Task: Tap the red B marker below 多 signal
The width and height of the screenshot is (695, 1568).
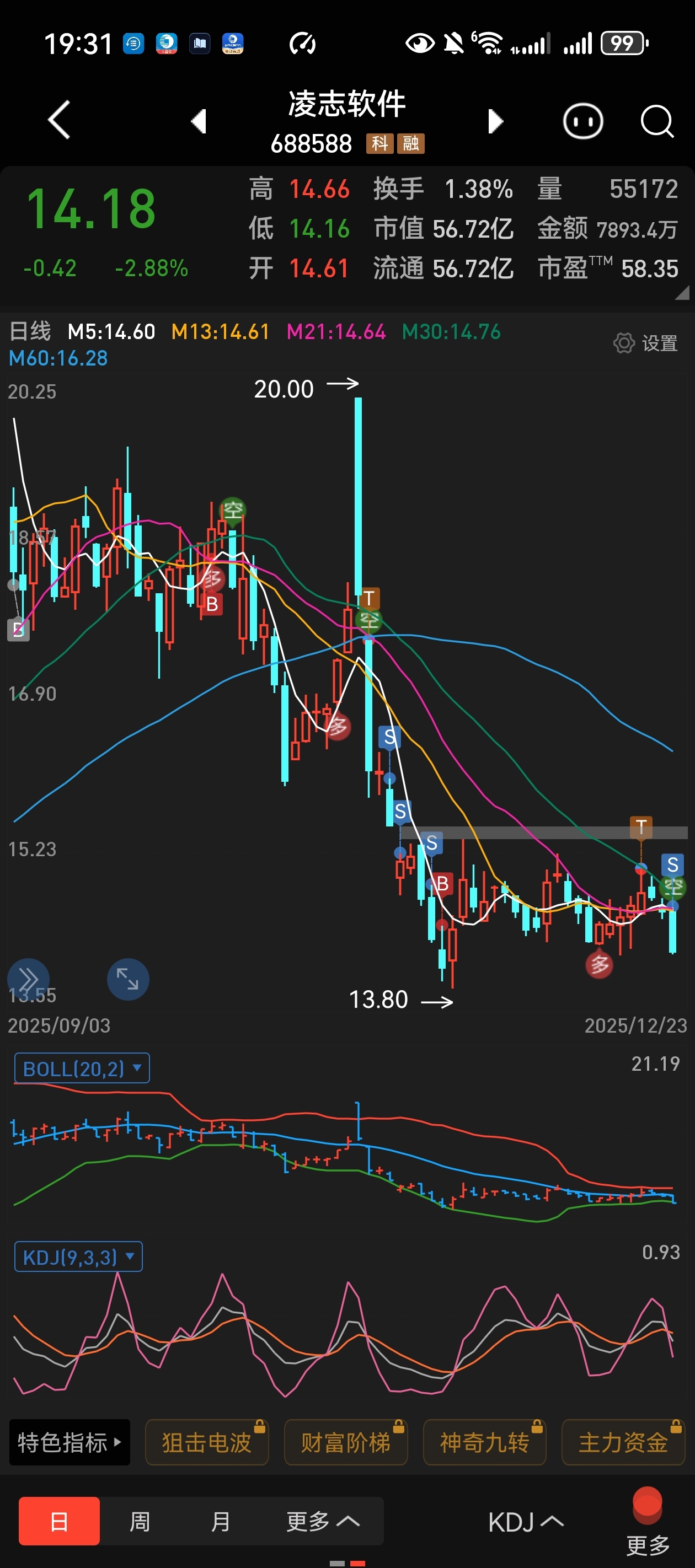Action: pyautogui.click(x=212, y=604)
